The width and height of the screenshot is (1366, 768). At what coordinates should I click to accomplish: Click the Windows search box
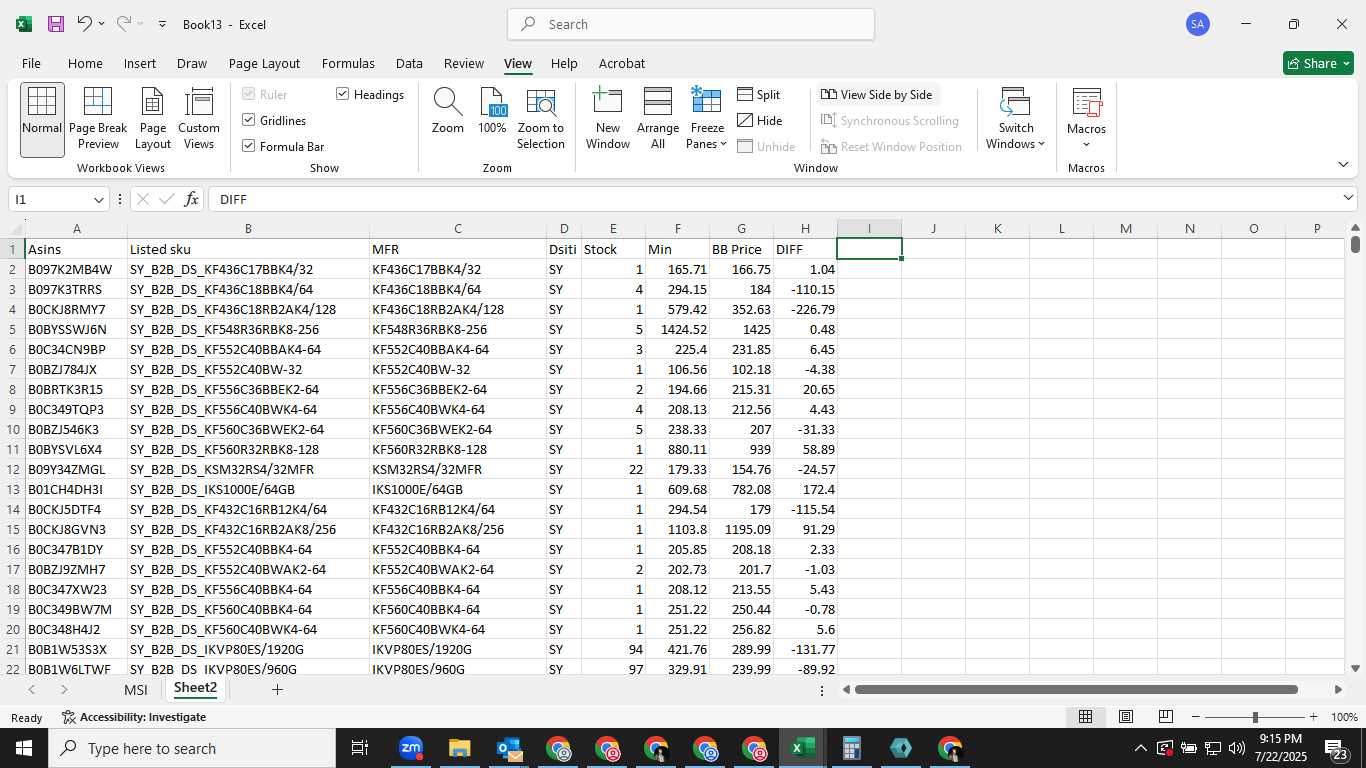click(x=192, y=748)
